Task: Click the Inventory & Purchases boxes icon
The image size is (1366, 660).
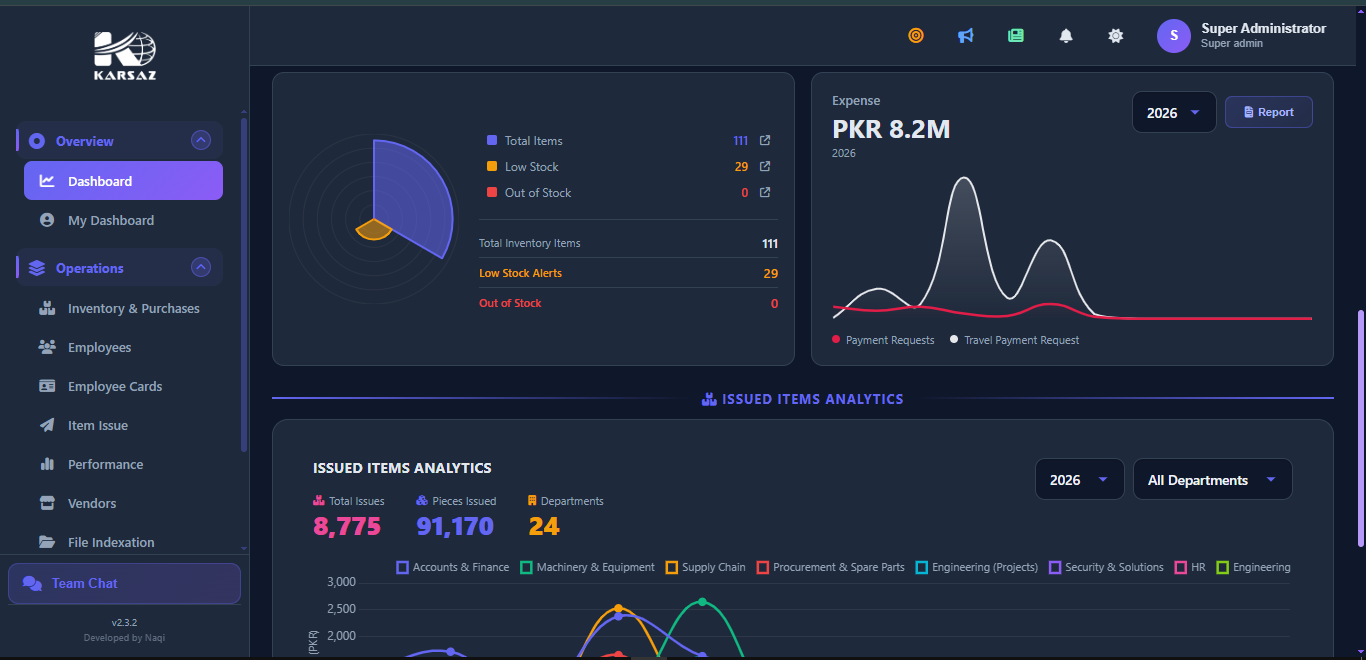Action: coord(47,308)
